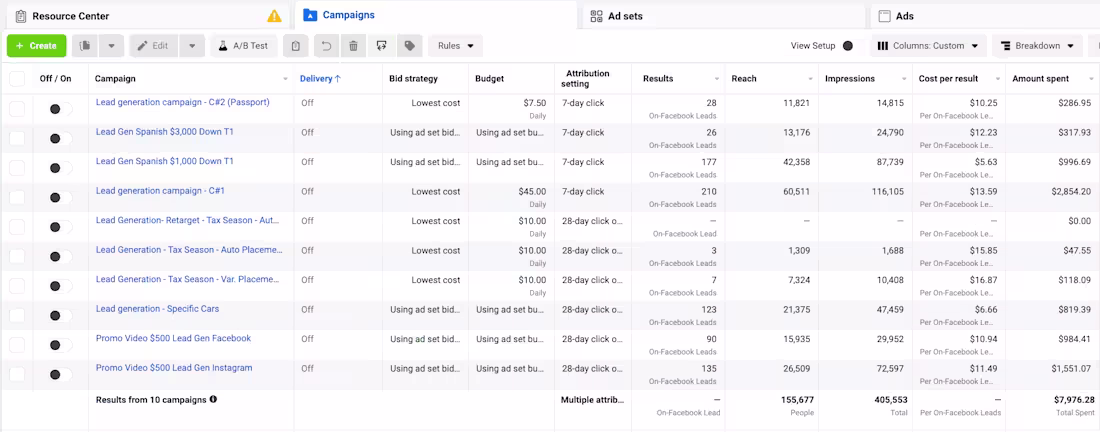Click the green Create button
This screenshot has height=432, width=1100.
[x=37, y=46]
